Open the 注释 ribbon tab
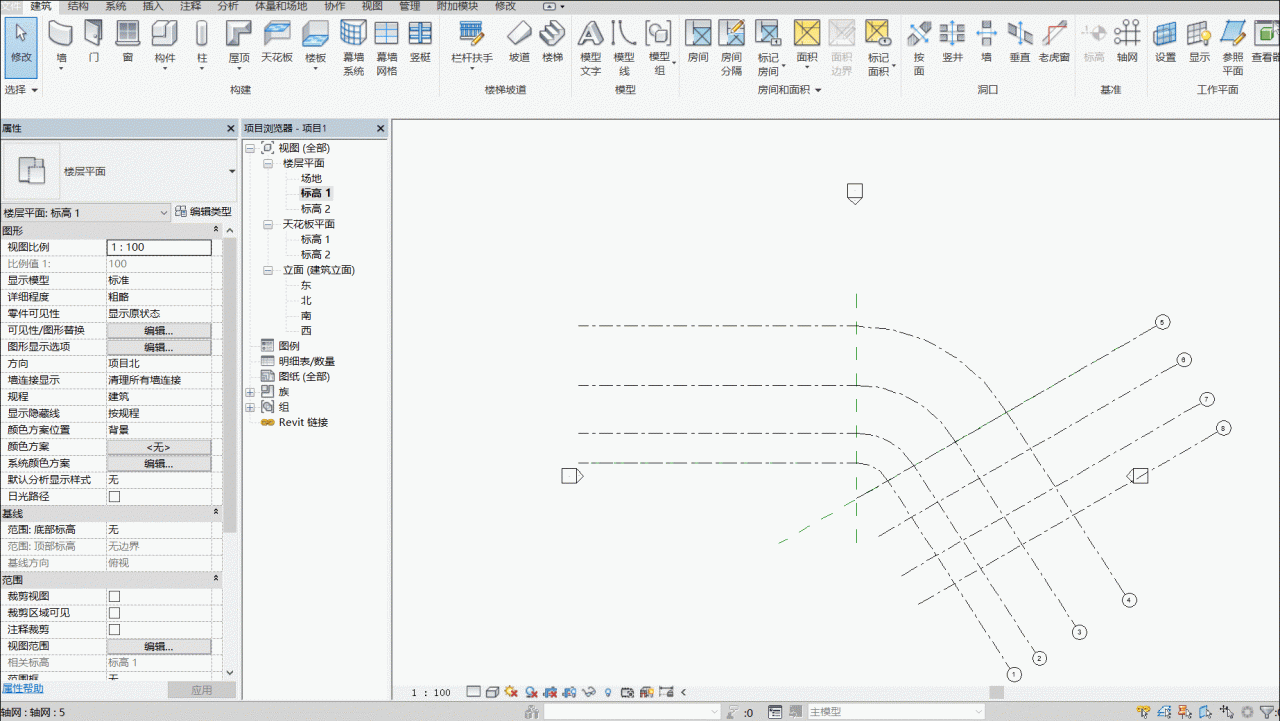The width and height of the screenshot is (1280, 721). pos(190,6)
